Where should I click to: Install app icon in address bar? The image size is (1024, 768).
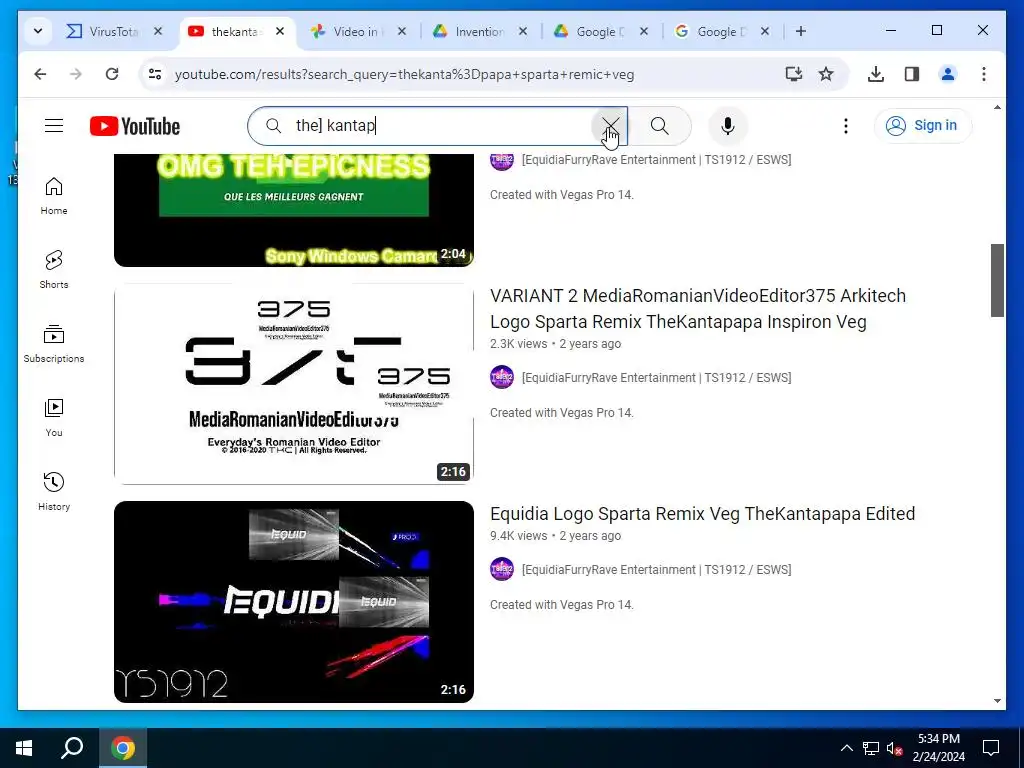(793, 74)
